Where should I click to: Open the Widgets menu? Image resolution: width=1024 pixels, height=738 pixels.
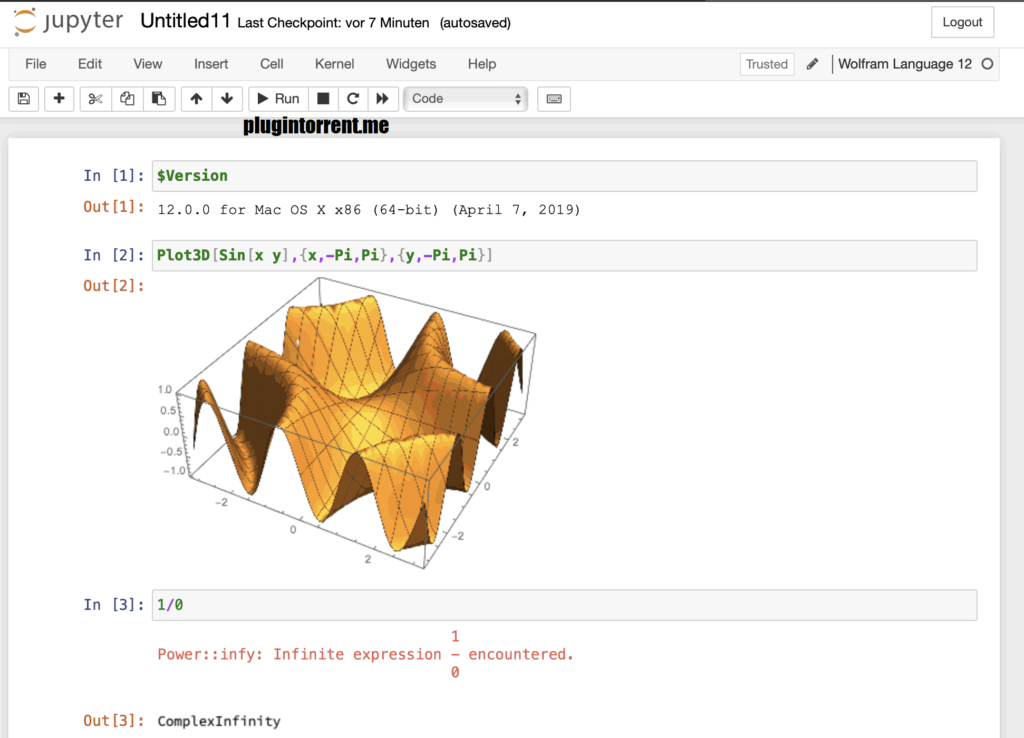[x=411, y=64]
